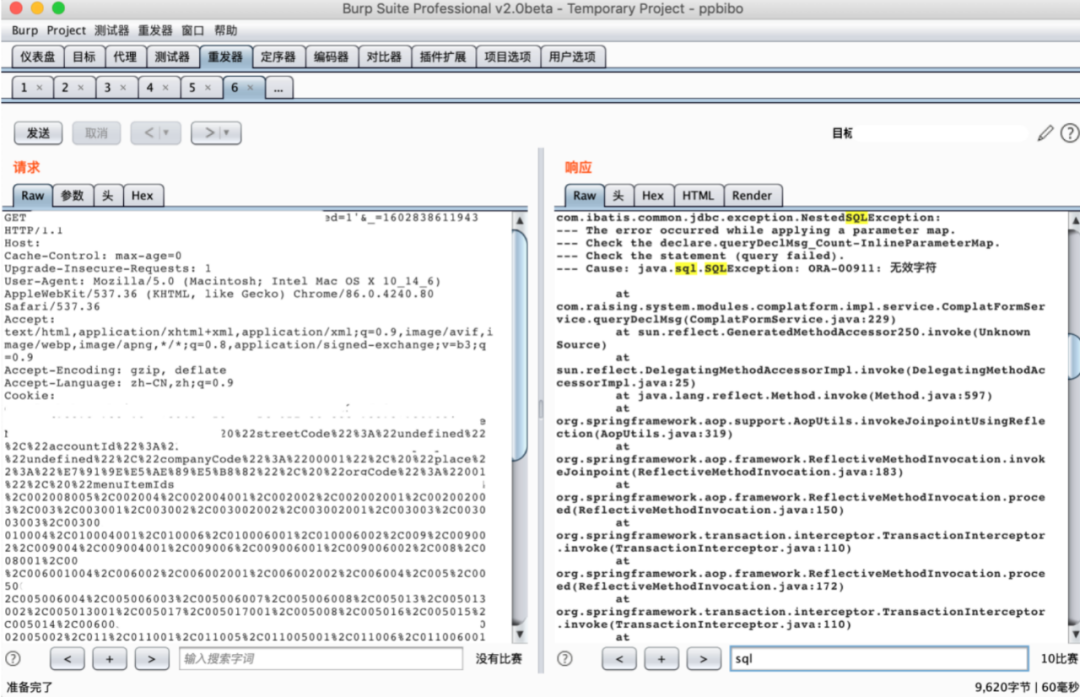Click the 9,620字节 status text
Screen dimensions: 1080x697
[1002, 687]
